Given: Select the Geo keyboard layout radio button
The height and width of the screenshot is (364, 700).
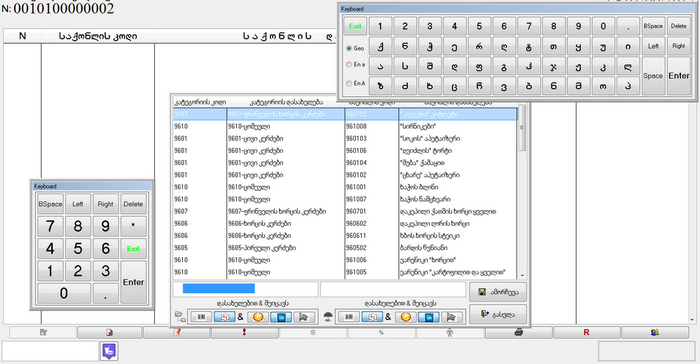Looking at the screenshot, I should click(349, 48).
